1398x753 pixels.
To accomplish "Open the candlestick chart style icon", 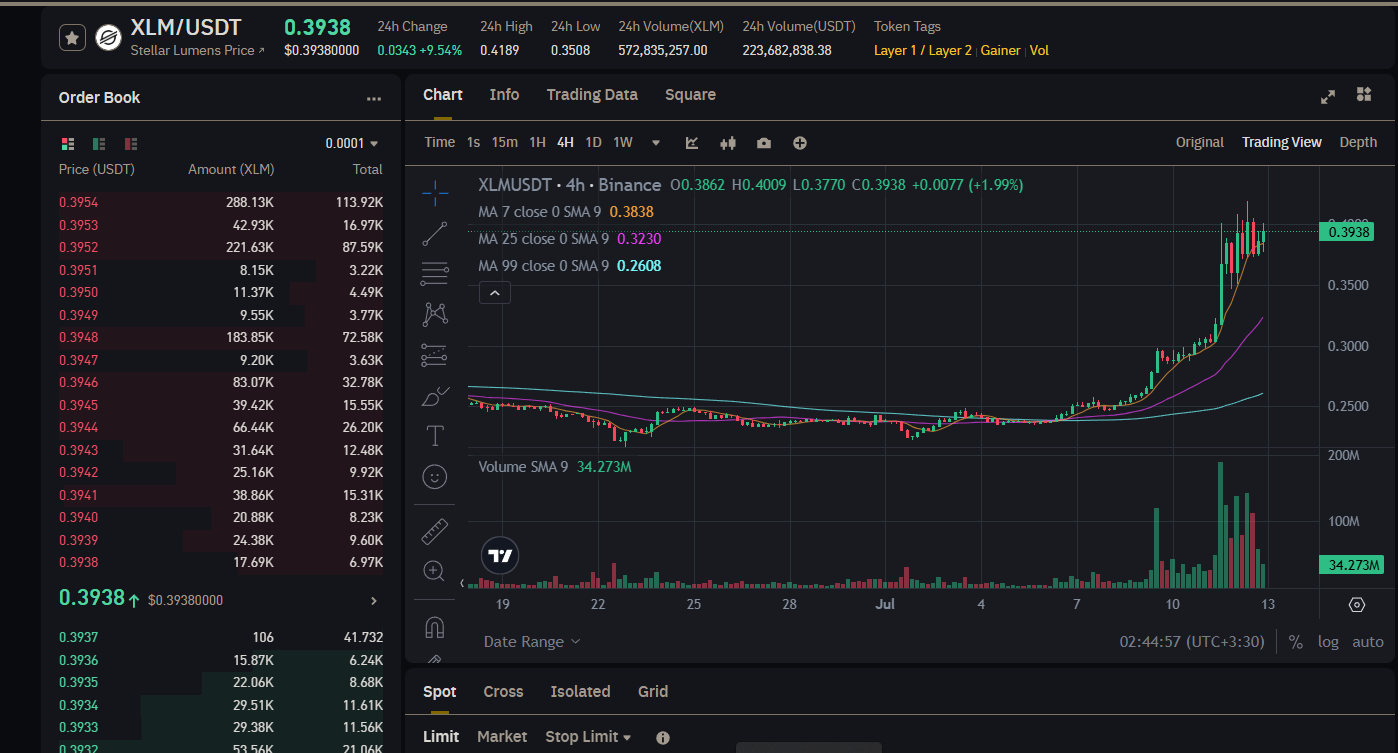I will pyautogui.click(x=728, y=143).
